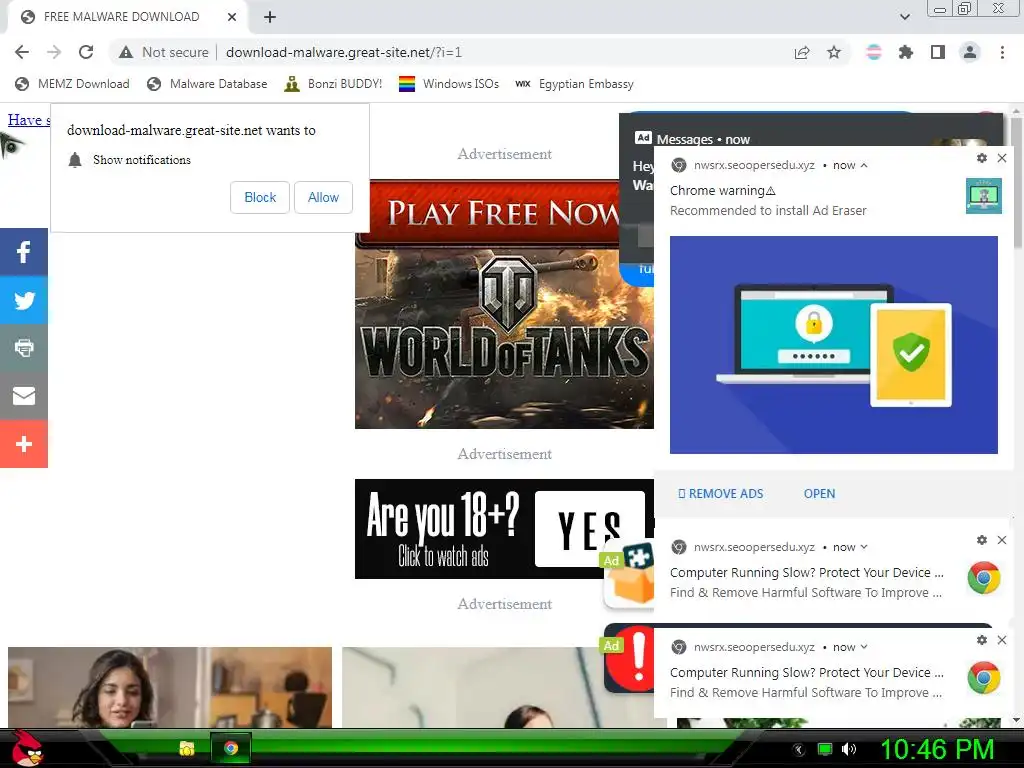Open tab search chevron in title bar
This screenshot has height=768, width=1024.
click(904, 17)
